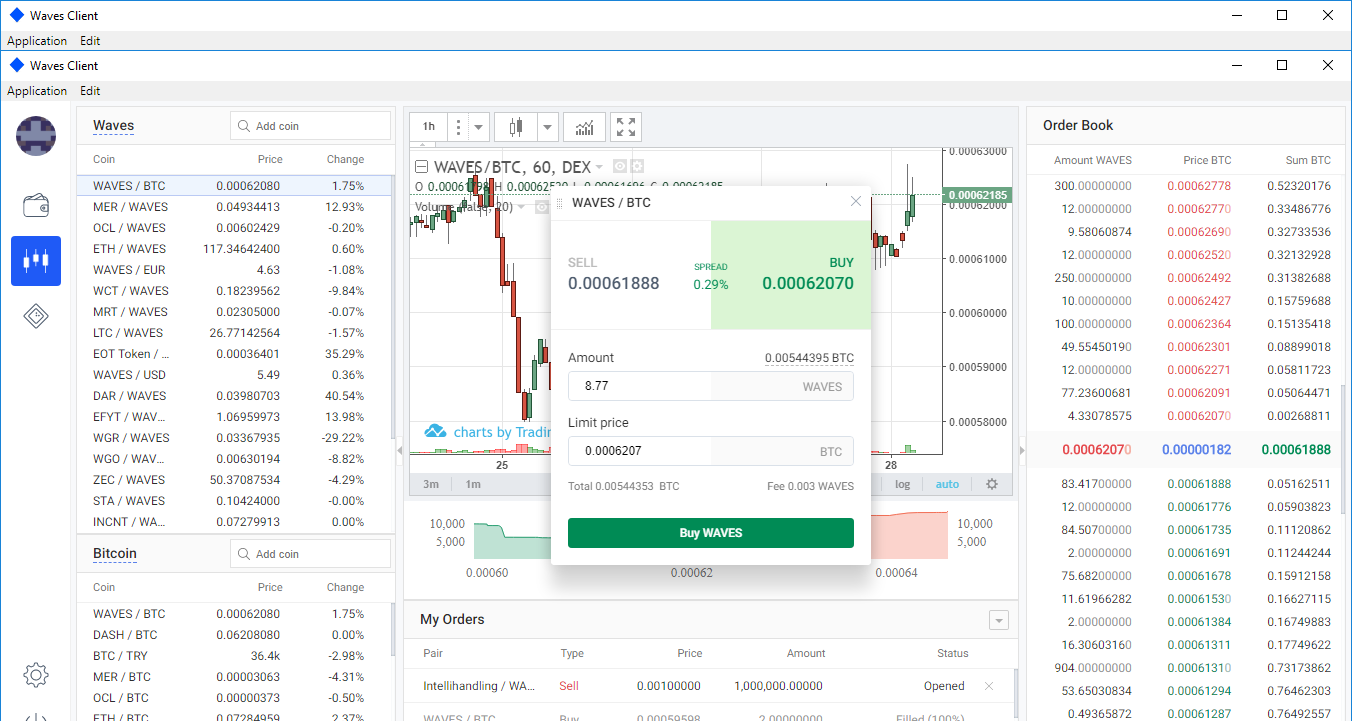Toggle visibility eye of WAVES/BTC series
This screenshot has width=1352, height=721.
(619, 167)
